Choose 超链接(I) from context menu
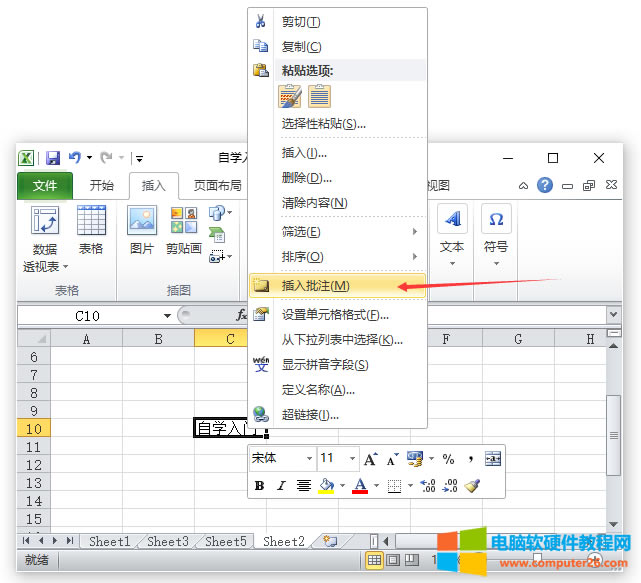 (338, 415)
